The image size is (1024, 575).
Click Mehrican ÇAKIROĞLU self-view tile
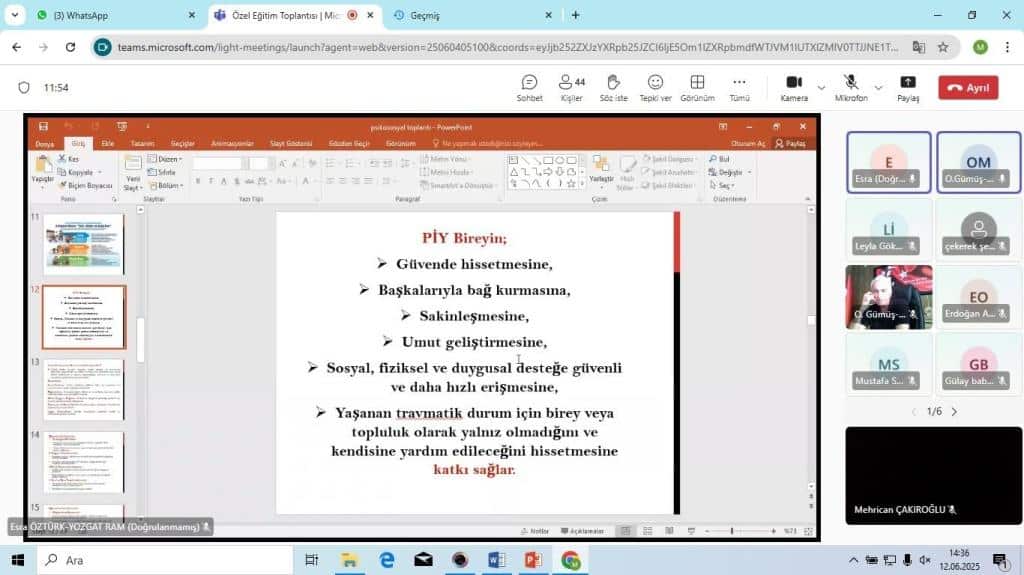[x=933, y=476]
